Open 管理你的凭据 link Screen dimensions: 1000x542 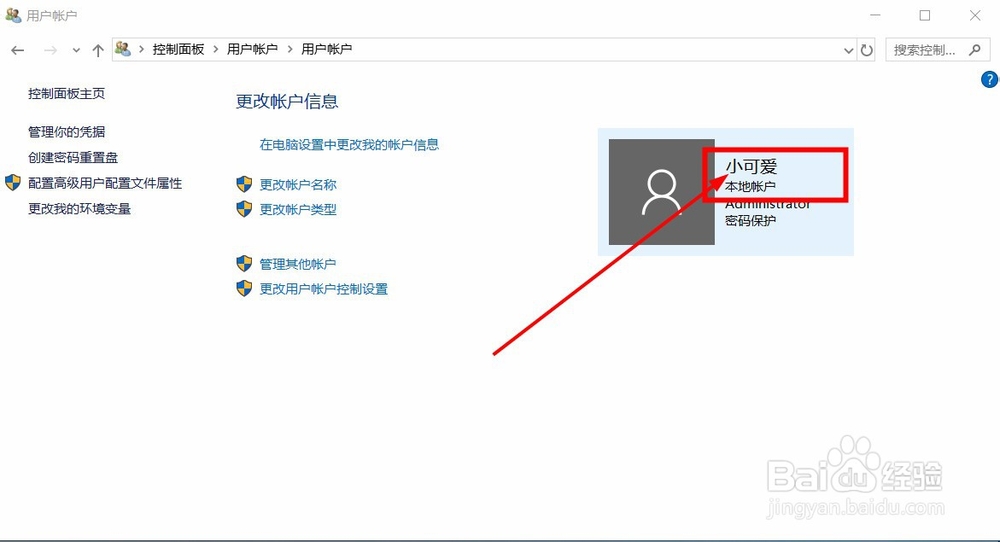coord(66,132)
